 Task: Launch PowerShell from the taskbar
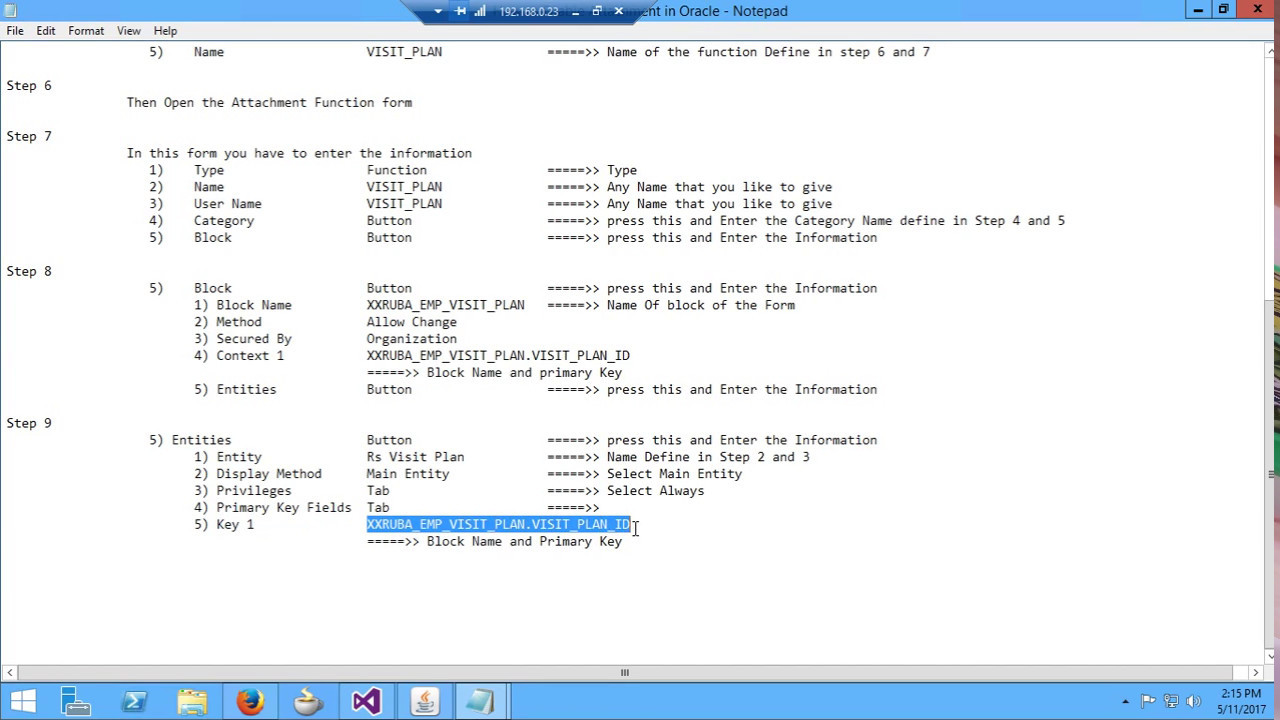[134, 701]
